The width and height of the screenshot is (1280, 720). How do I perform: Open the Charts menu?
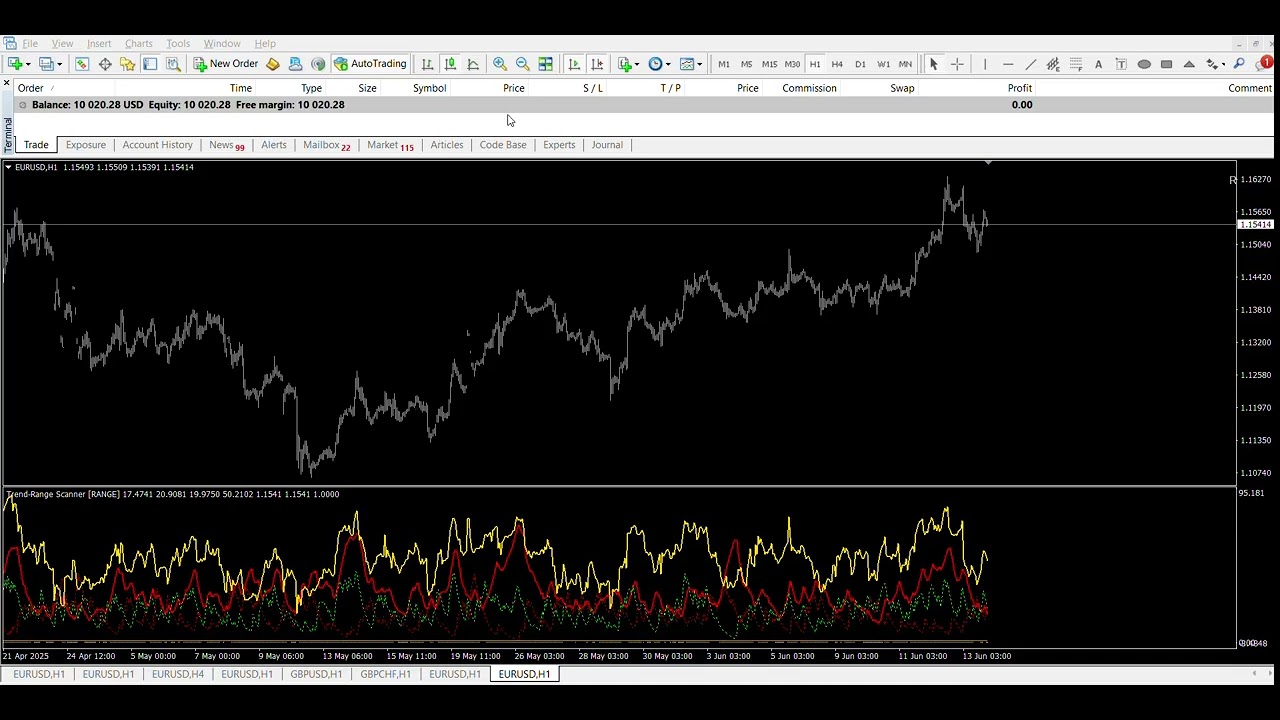click(138, 44)
